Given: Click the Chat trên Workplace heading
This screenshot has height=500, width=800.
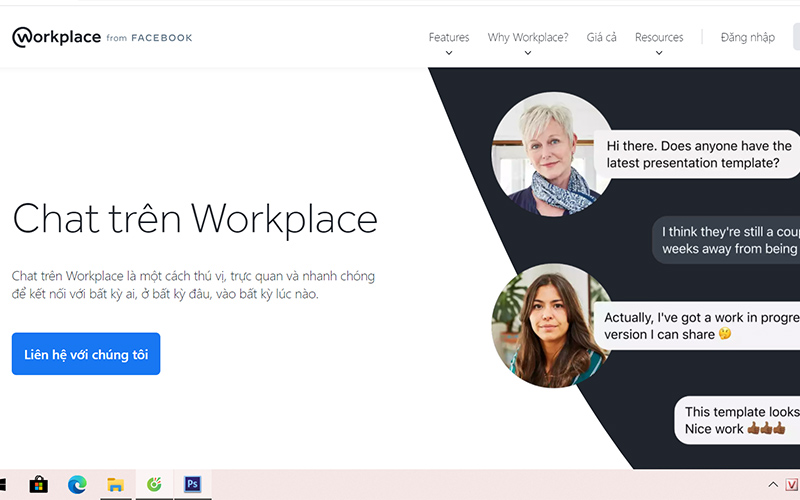Looking at the screenshot, I should point(194,219).
